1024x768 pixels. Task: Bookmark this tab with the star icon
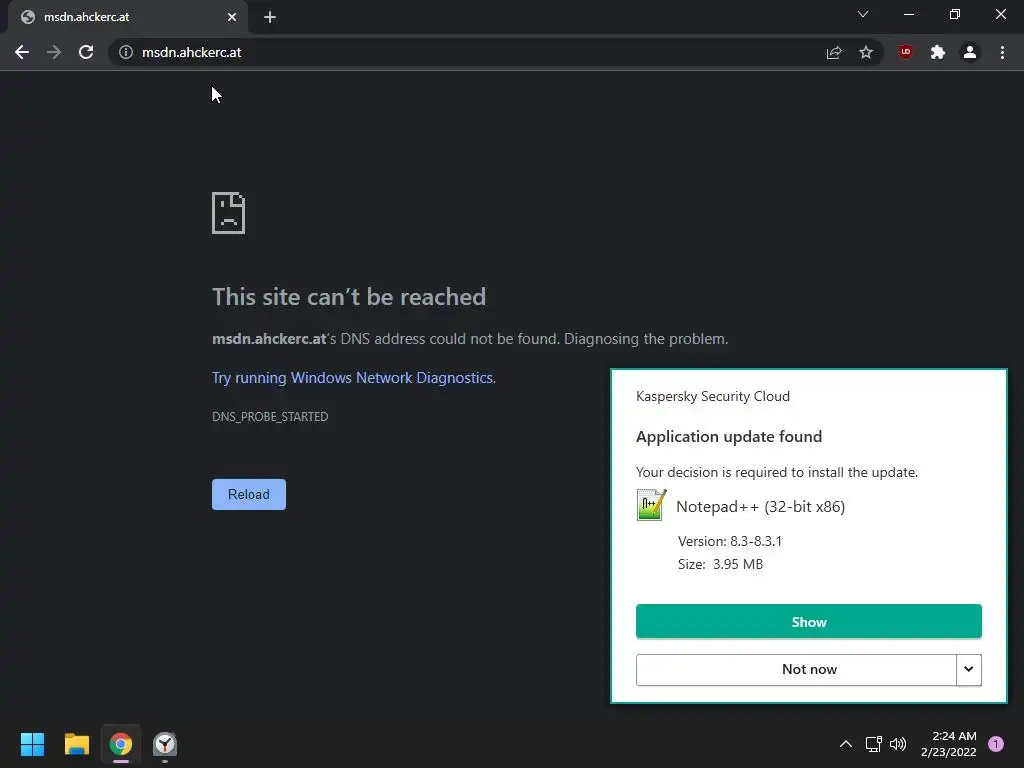pos(866,52)
